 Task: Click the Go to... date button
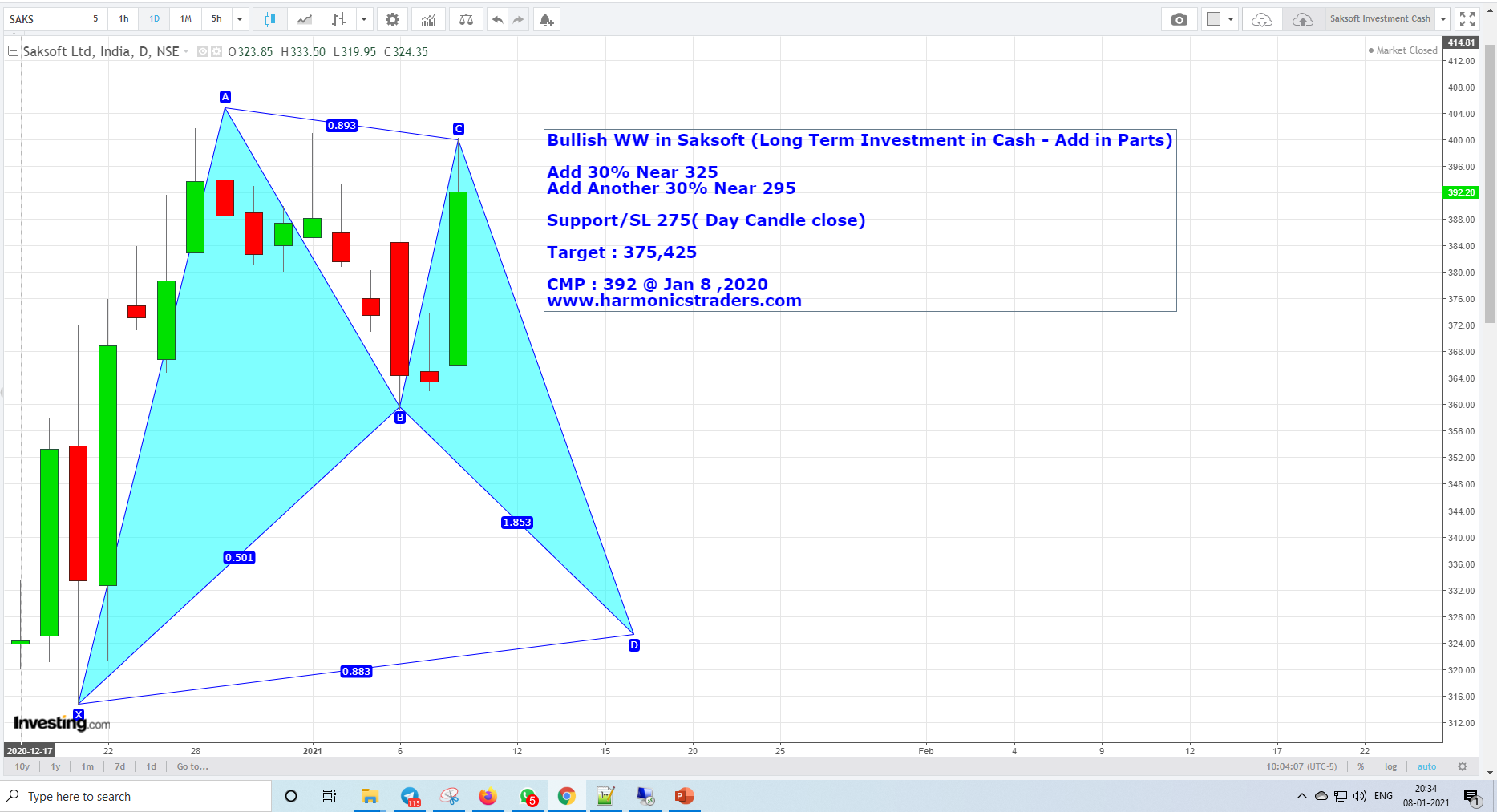(192, 767)
